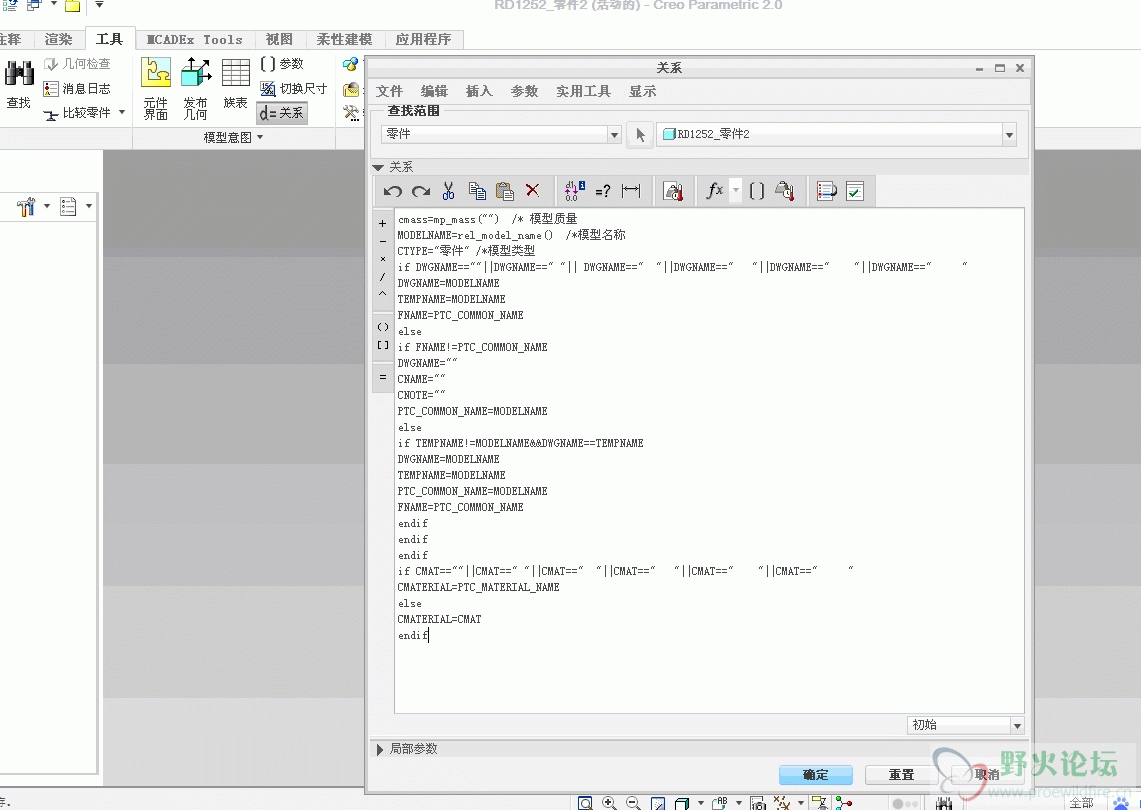Reset the relations with the 重置 button
The height and width of the screenshot is (810, 1141).
901,775
